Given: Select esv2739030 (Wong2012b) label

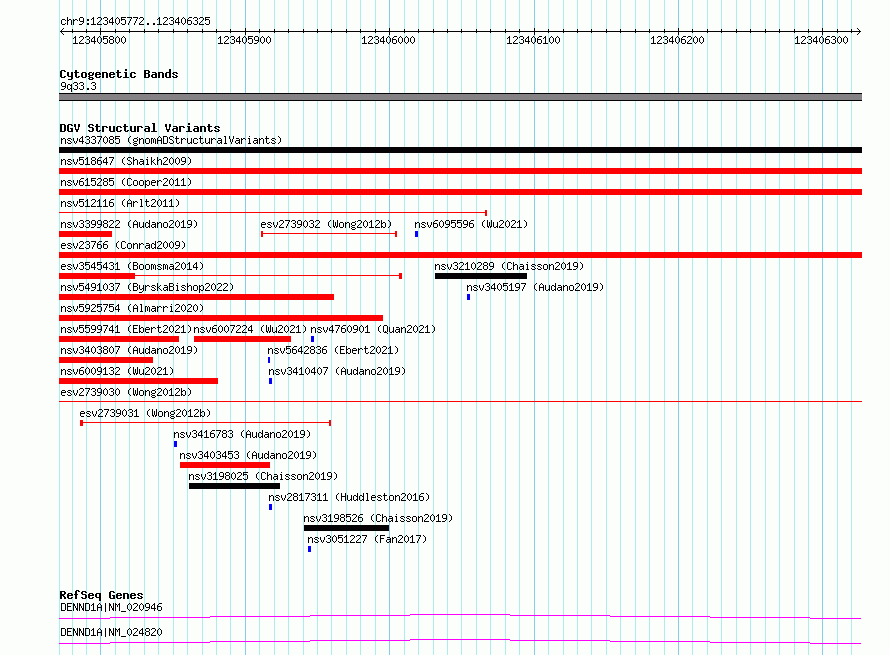Looking at the screenshot, I should pos(126,392).
